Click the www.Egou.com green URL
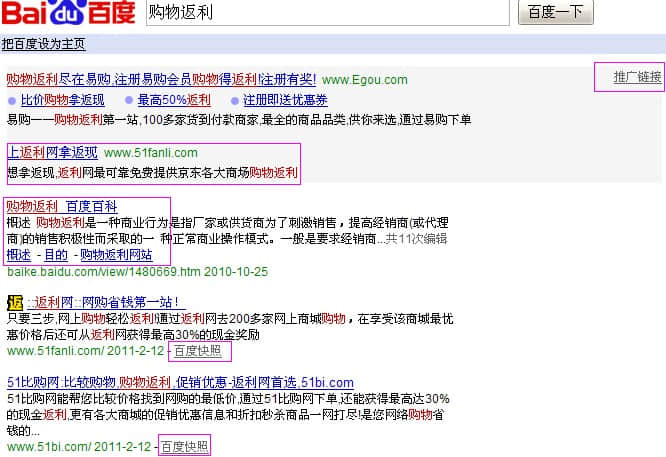 [365, 80]
